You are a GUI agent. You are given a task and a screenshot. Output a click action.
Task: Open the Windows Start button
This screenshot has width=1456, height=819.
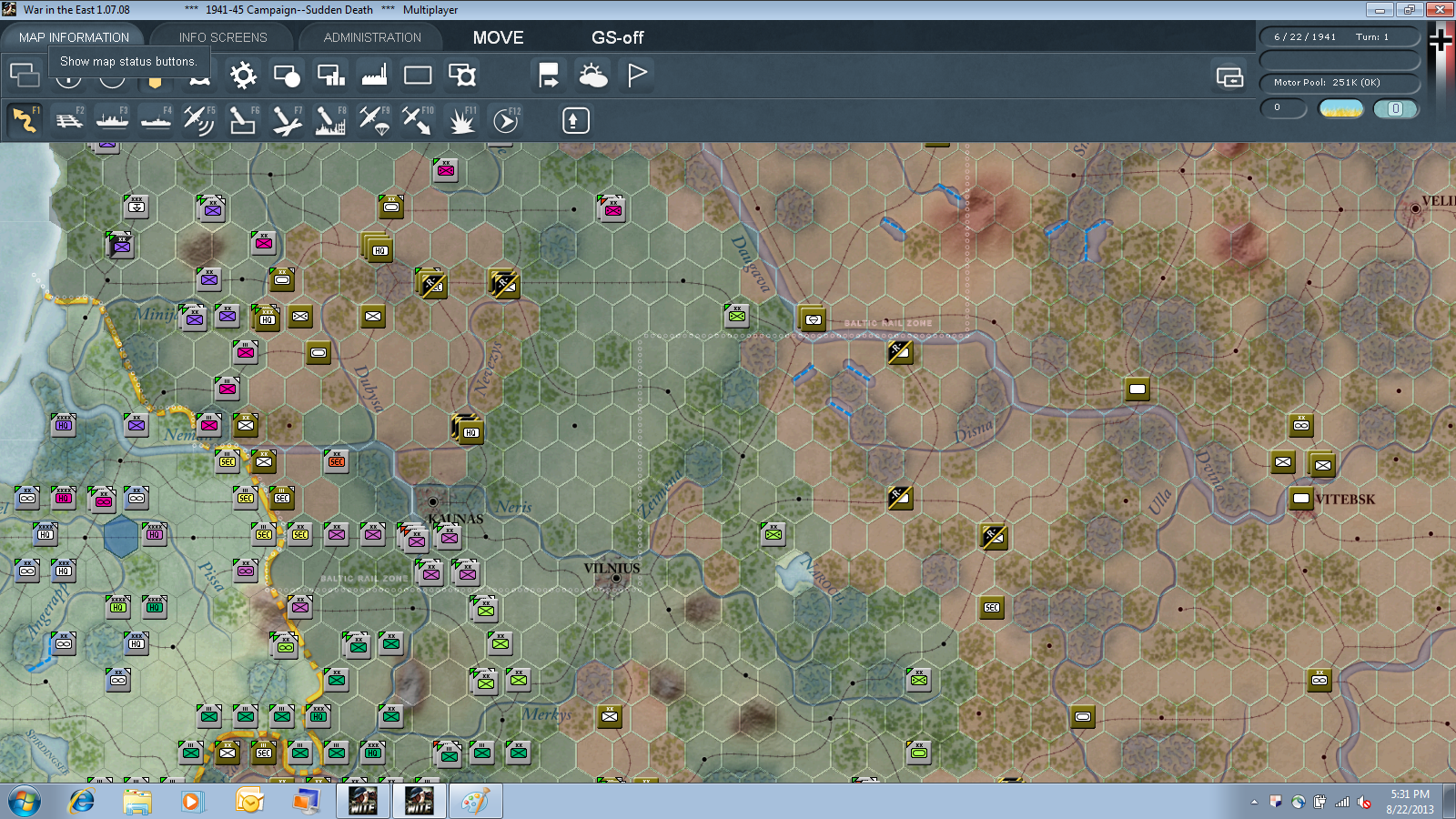(25, 802)
